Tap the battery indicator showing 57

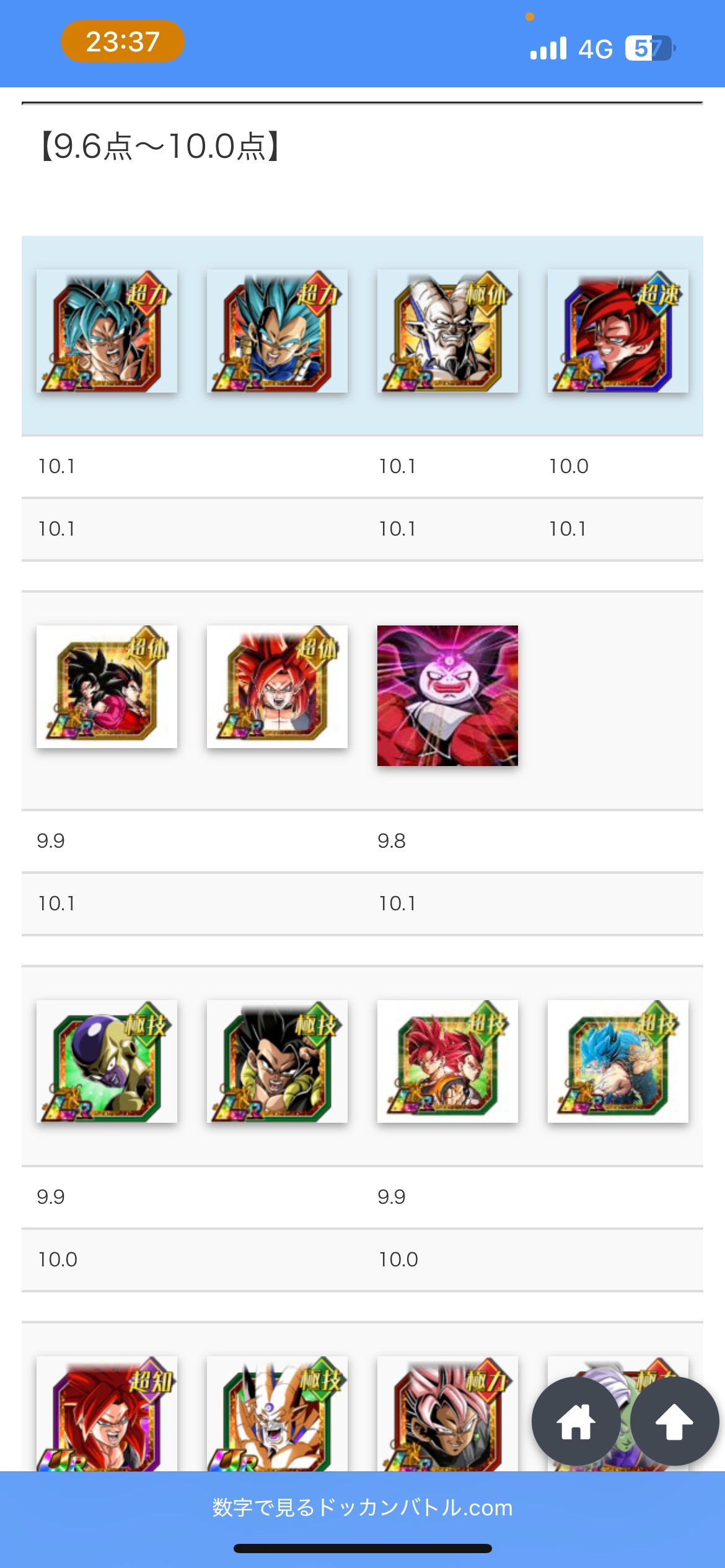649,48
